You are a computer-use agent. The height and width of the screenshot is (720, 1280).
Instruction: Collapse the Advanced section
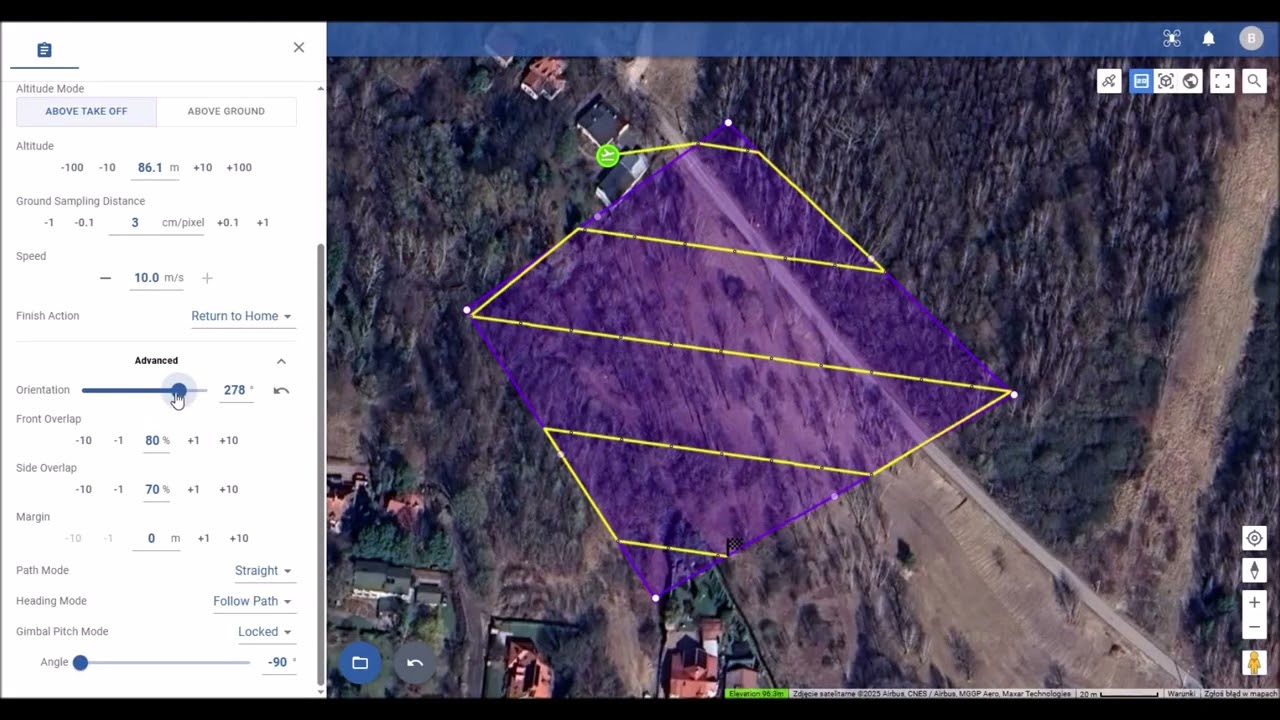click(281, 361)
